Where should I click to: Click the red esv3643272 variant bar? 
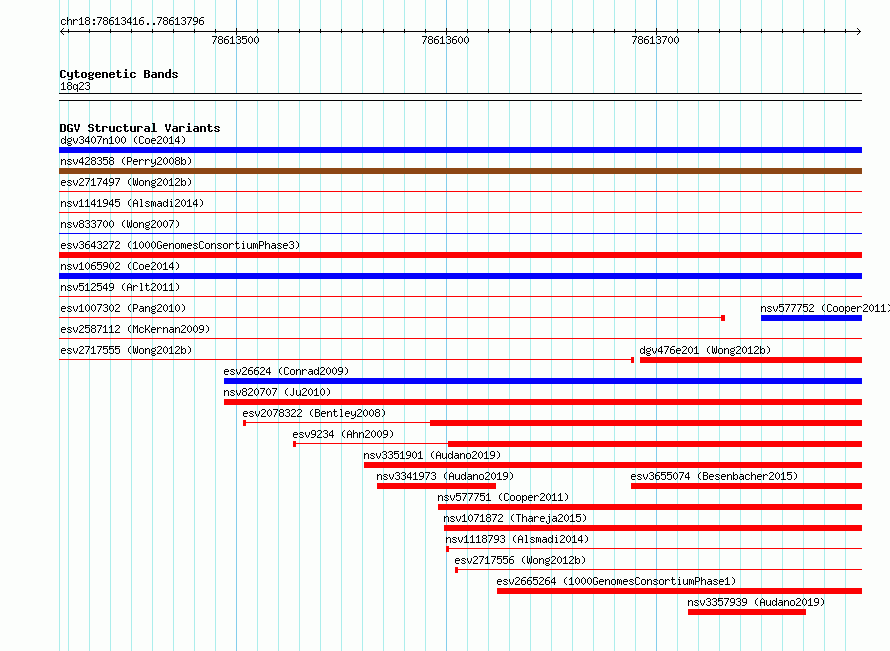point(460,255)
